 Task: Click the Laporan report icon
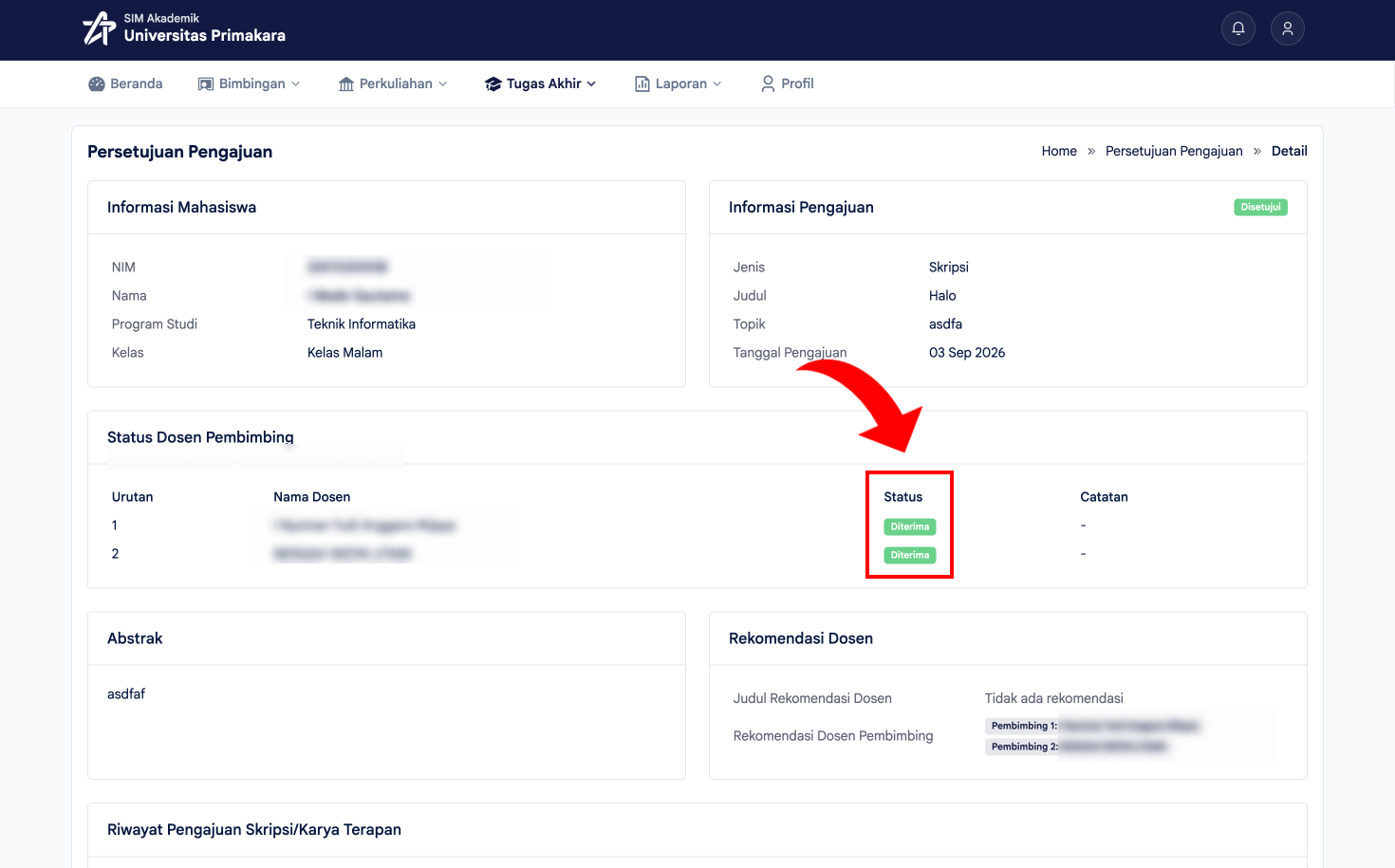tap(642, 83)
